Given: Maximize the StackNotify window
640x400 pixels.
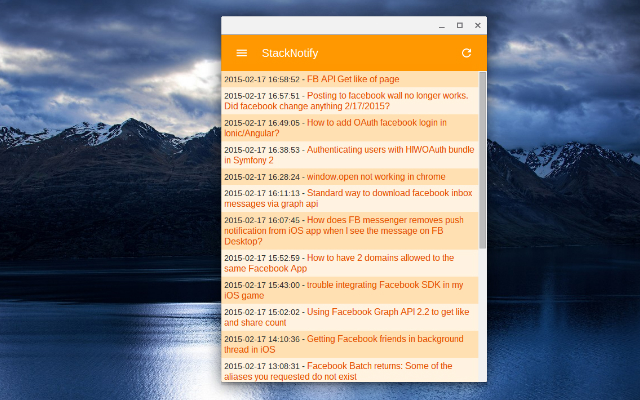Looking at the screenshot, I should (x=460, y=25).
